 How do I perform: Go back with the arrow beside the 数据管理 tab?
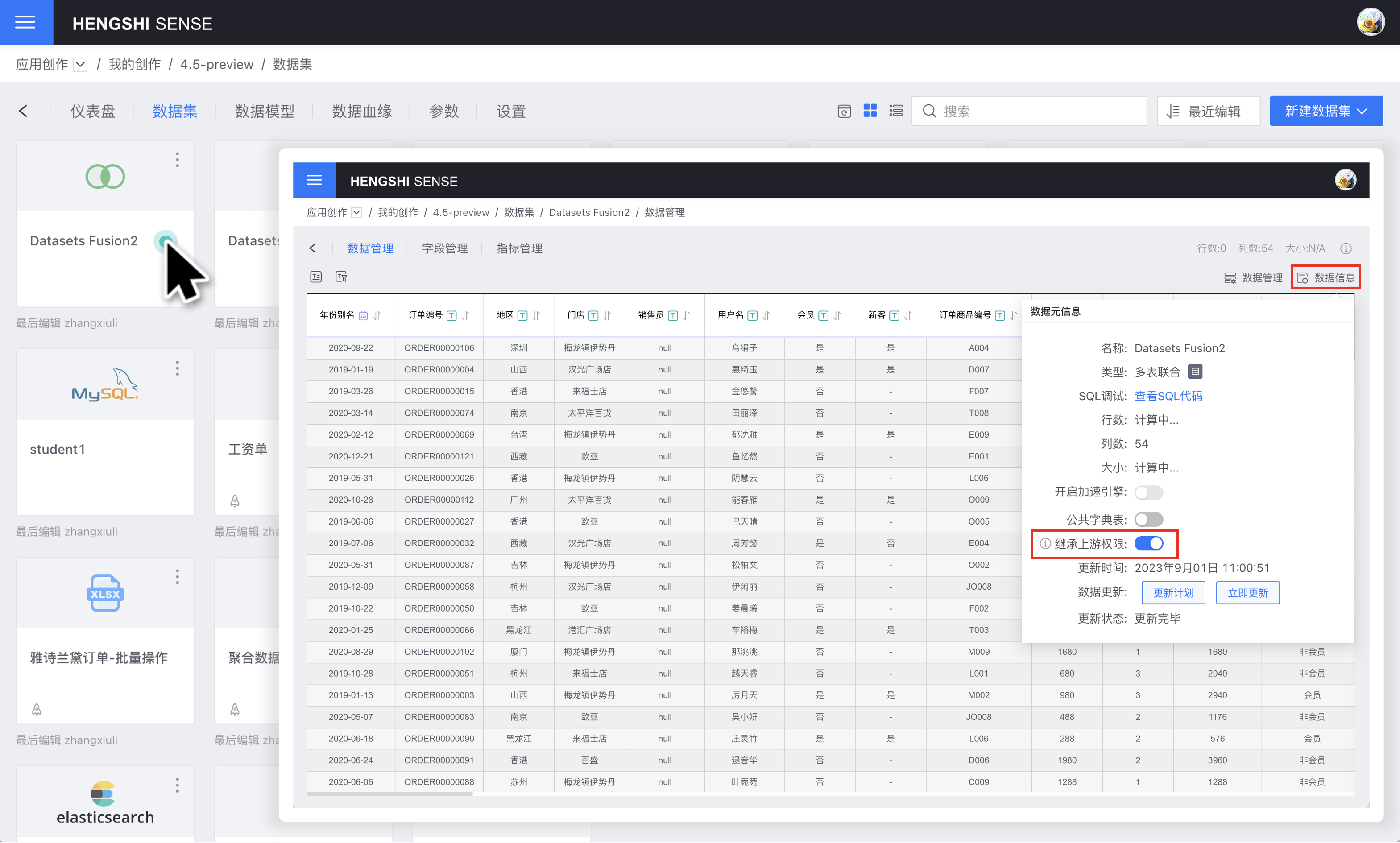click(x=312, y=248)
